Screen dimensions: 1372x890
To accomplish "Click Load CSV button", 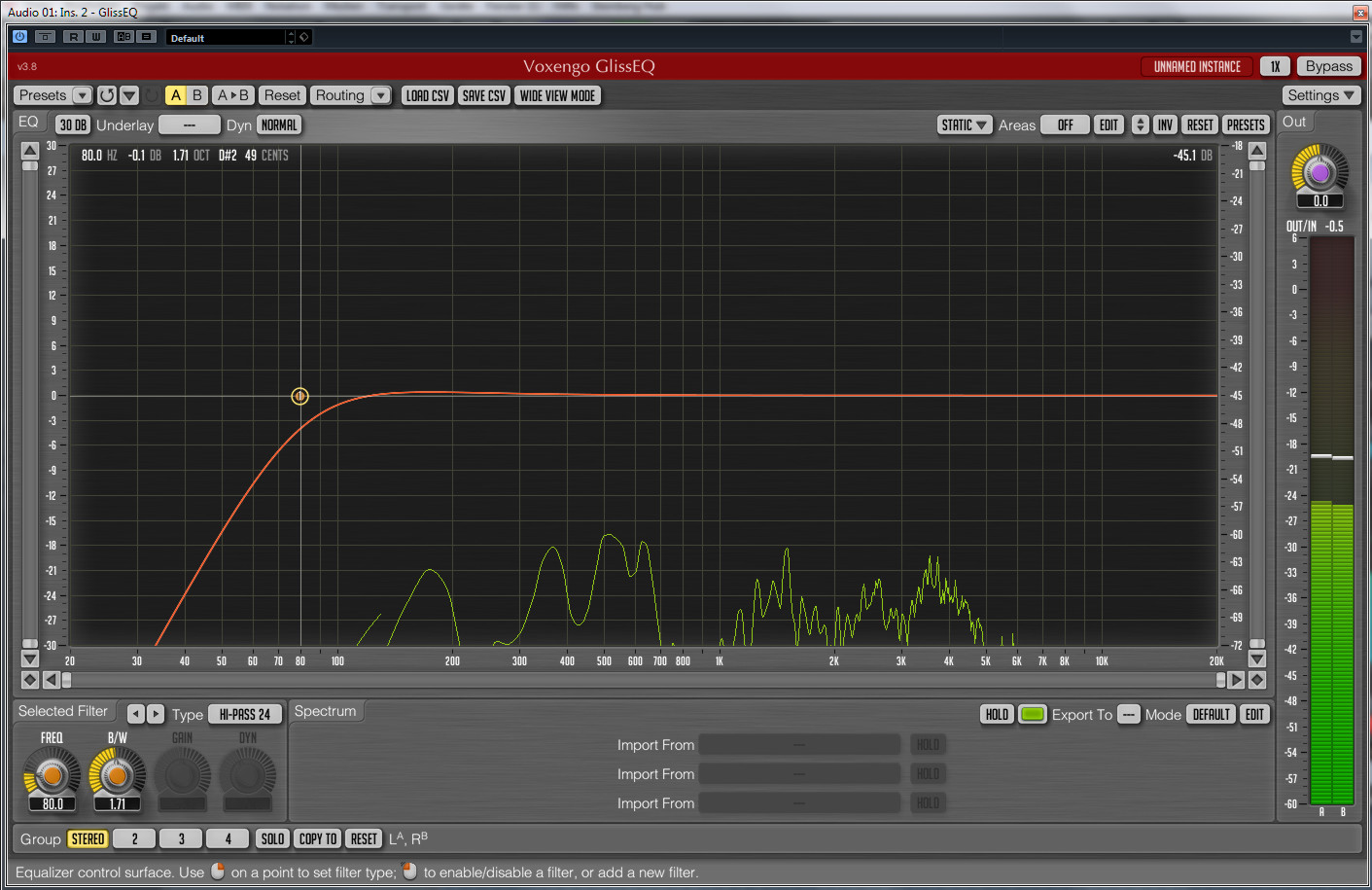I will pos(428,95).
